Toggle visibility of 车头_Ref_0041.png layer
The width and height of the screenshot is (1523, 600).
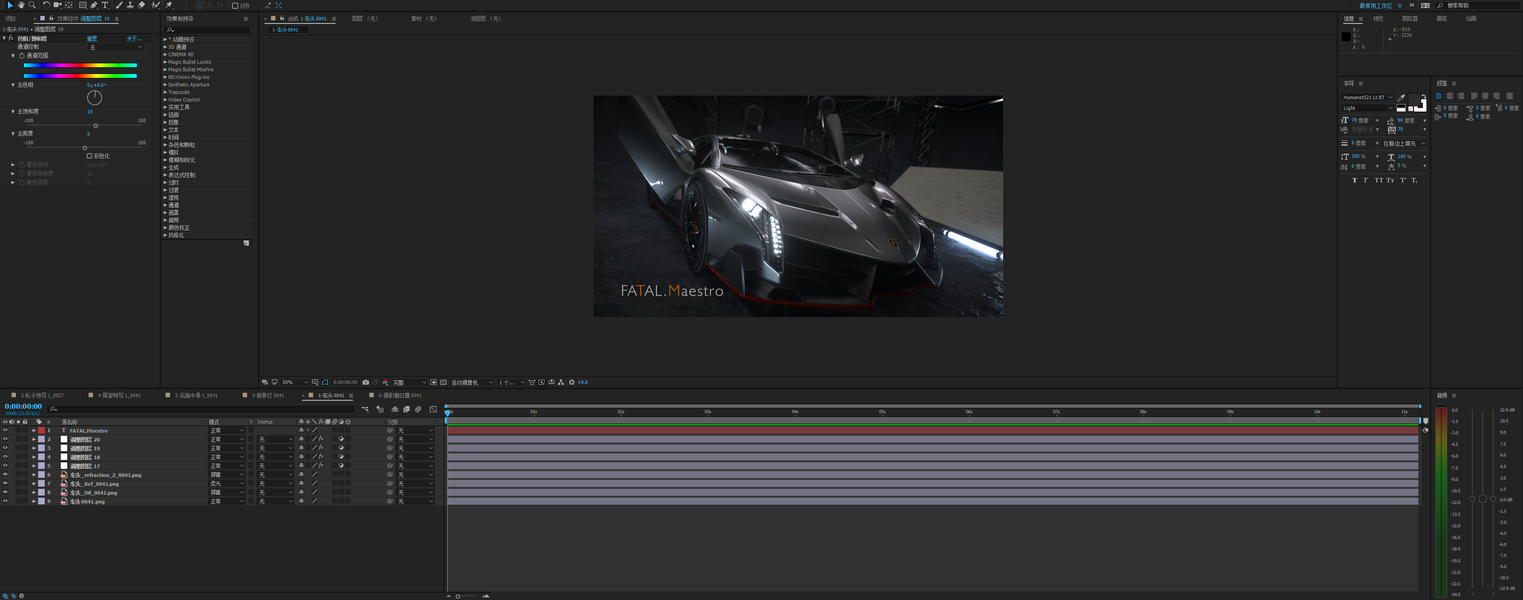(x=5, y=484)
